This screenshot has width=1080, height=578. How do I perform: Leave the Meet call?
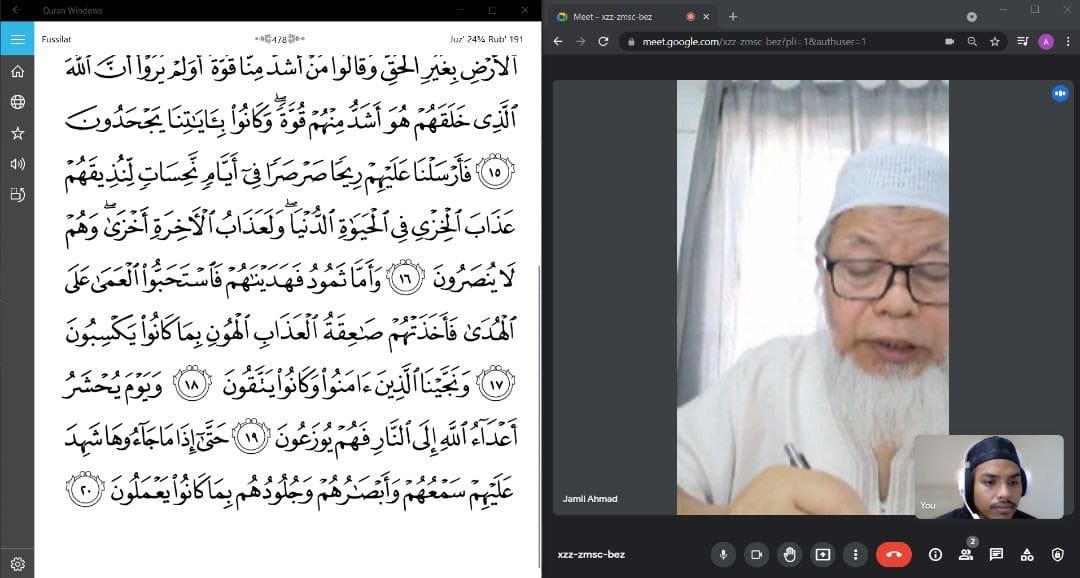point(894,555)
